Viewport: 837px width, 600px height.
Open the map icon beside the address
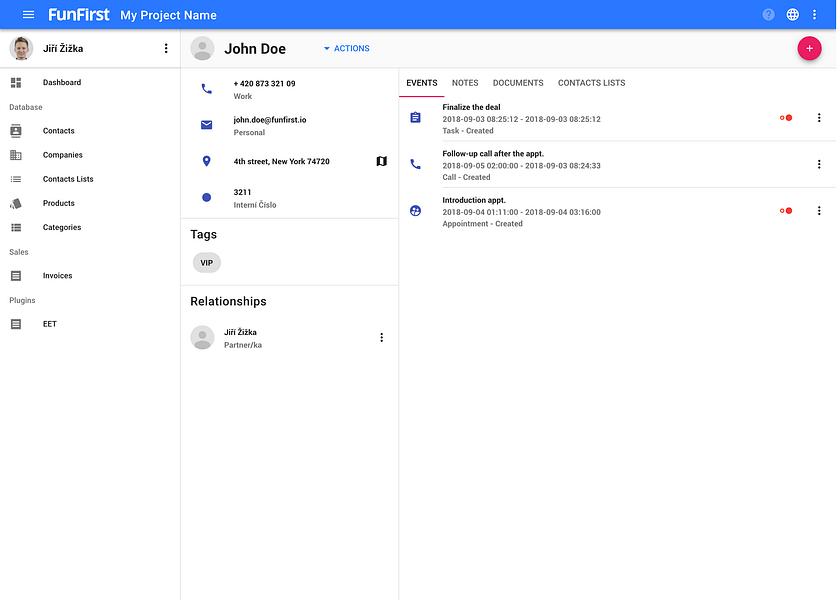[381, 161]
